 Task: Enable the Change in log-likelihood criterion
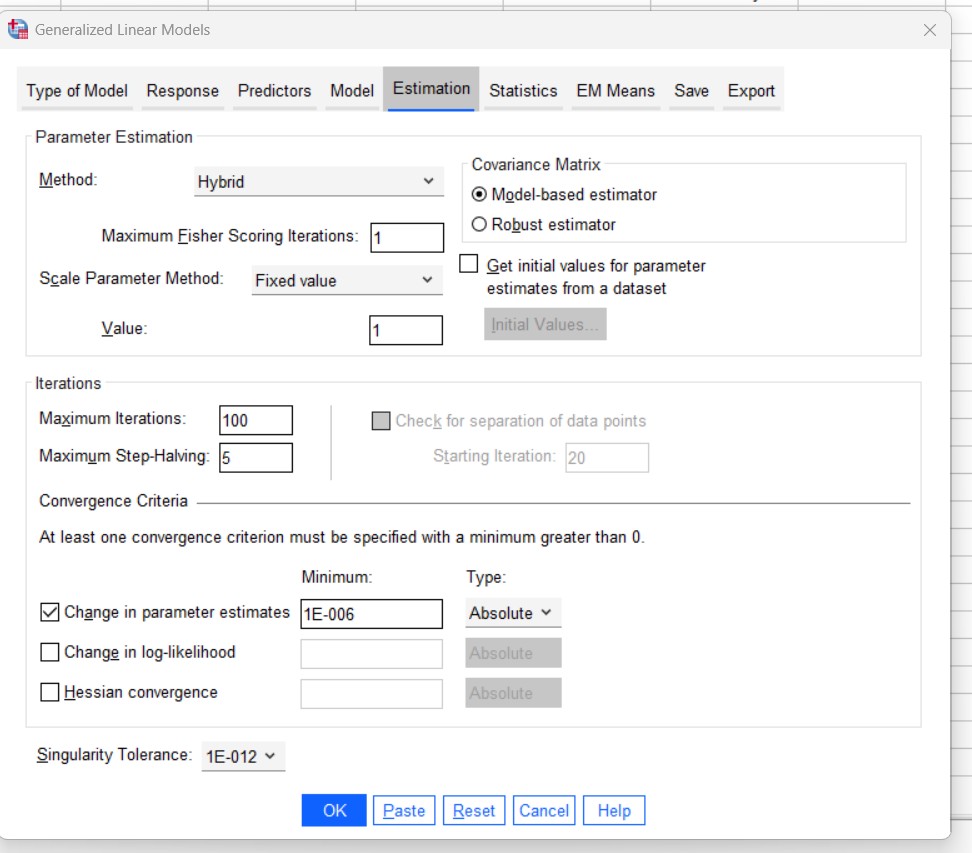(50, 653)
